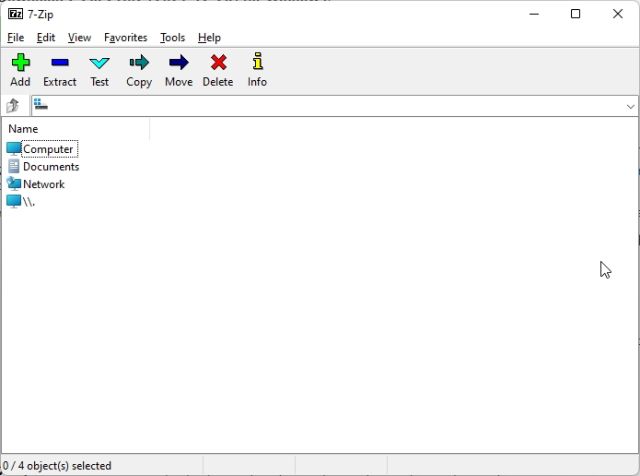
Task: Expand the address bar dropdown arrow
Action: click(x=630, y=106)
